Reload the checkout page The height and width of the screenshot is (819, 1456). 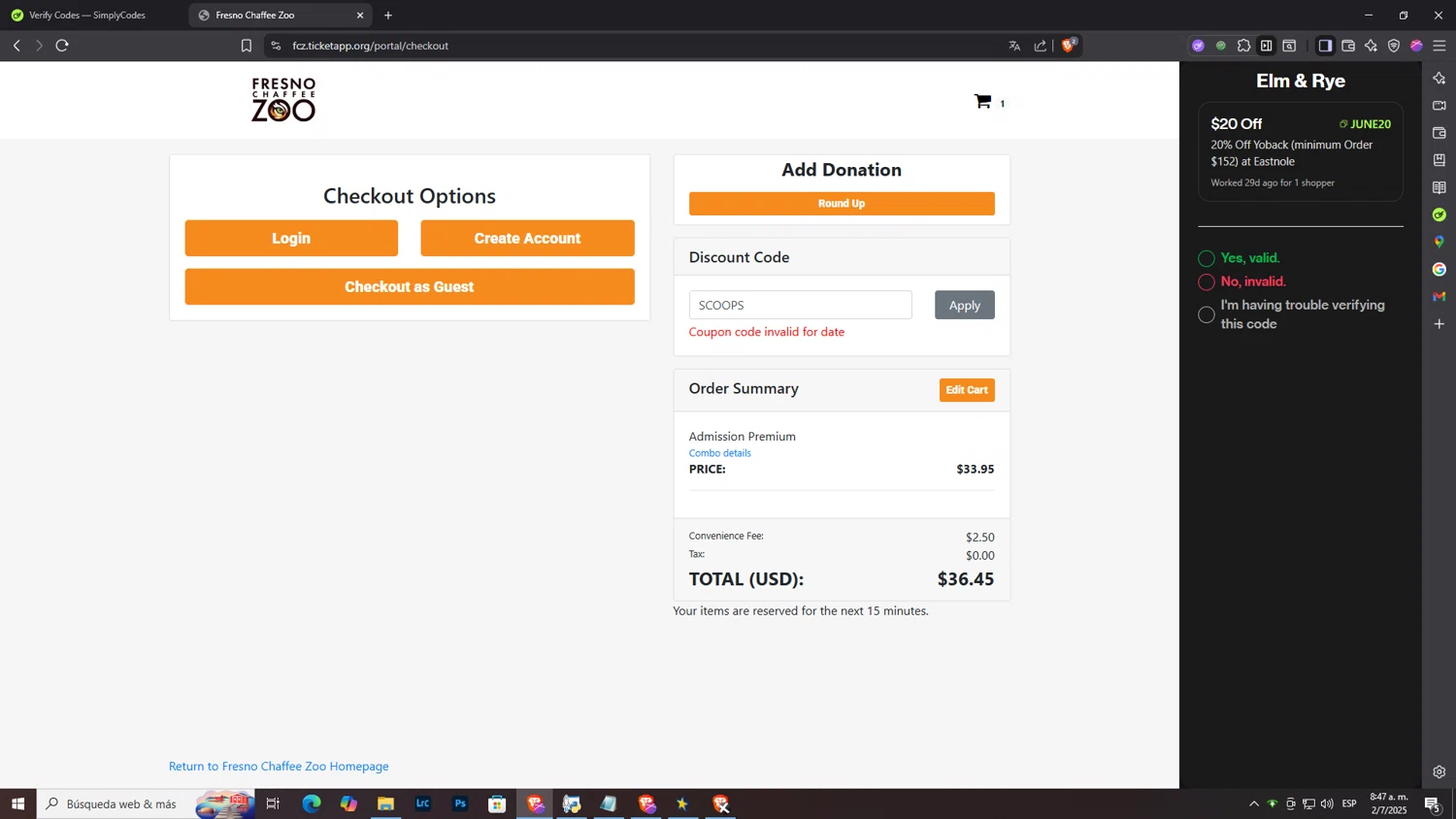[x=62, y=46]
